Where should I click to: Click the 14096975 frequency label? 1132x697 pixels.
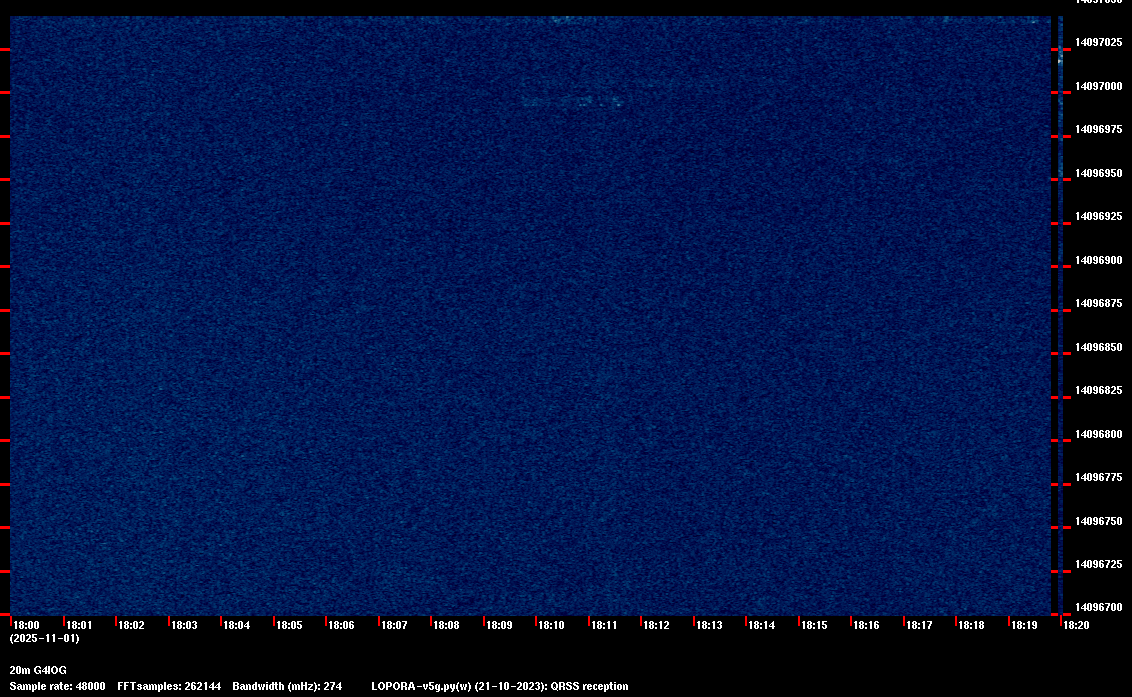[x=1099, y=129]
